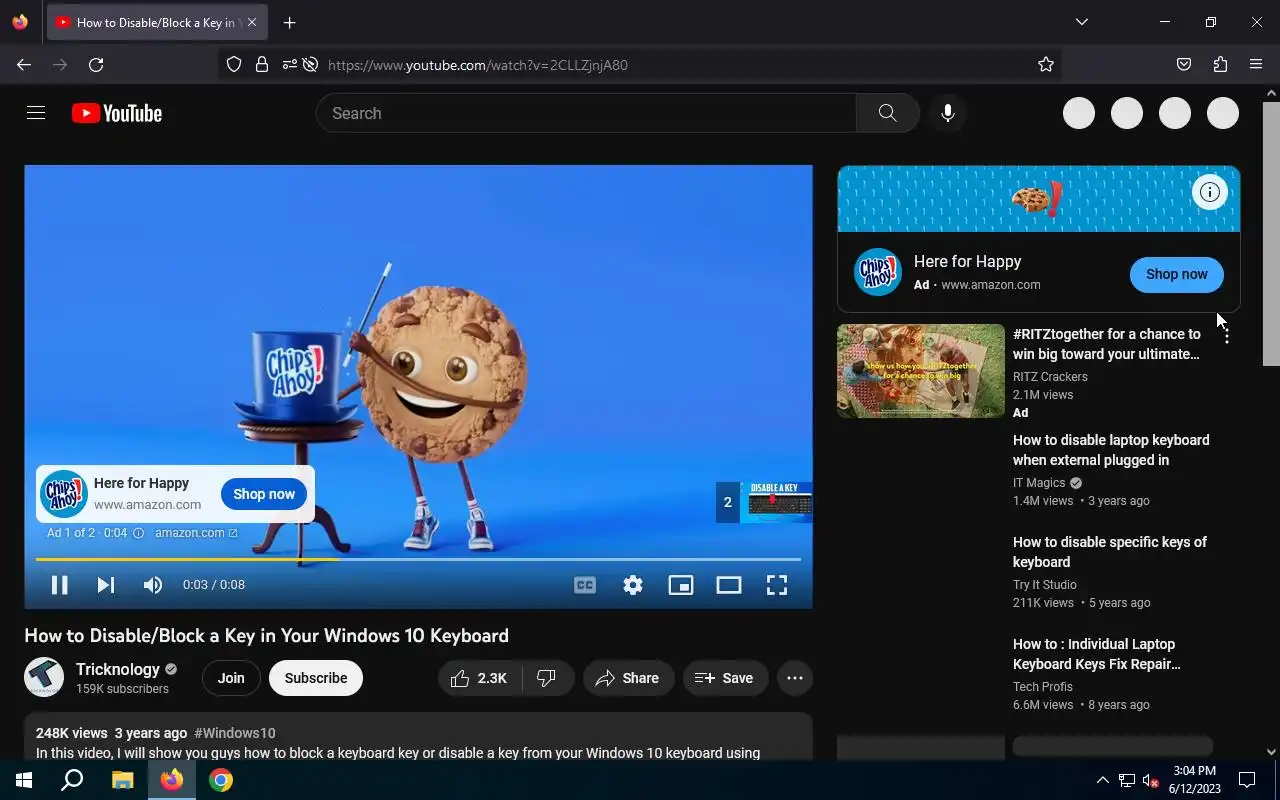Open Firefox extensions menu

tap(1220, 64)
